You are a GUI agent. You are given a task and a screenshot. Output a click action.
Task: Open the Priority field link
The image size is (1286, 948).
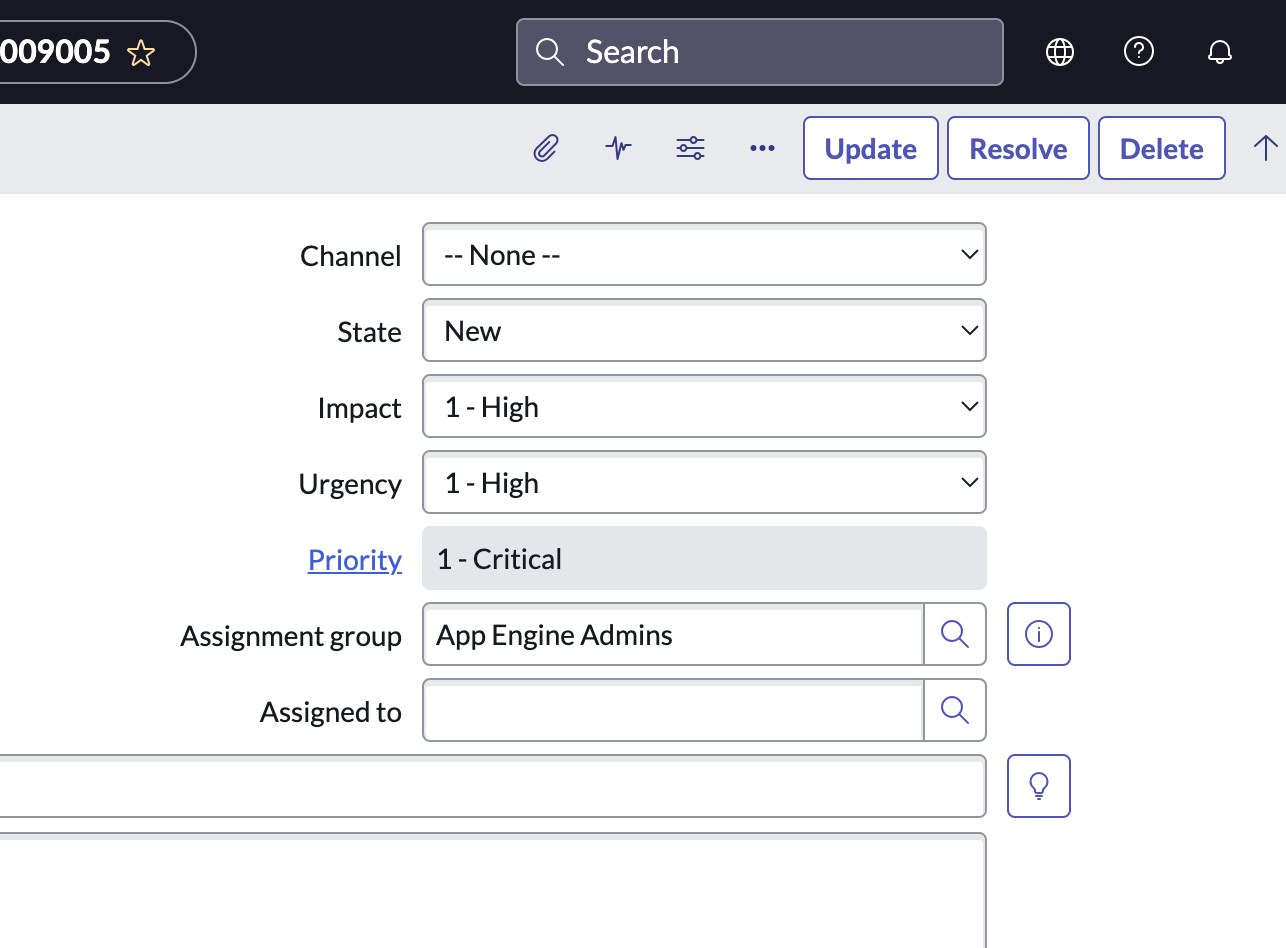(355, 560)
